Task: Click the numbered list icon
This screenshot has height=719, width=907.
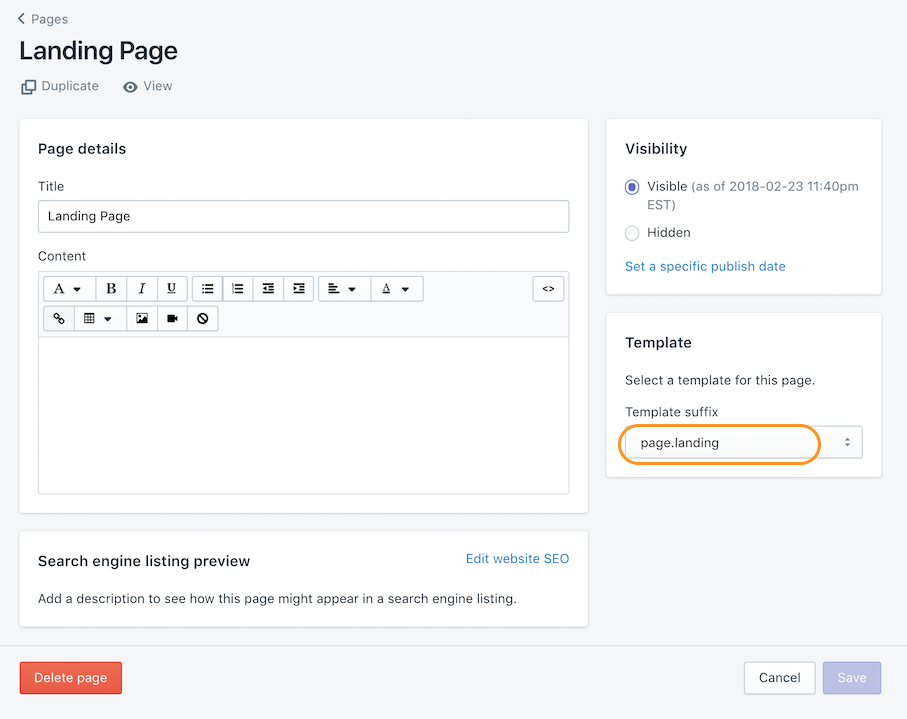Action: point(237,289)
